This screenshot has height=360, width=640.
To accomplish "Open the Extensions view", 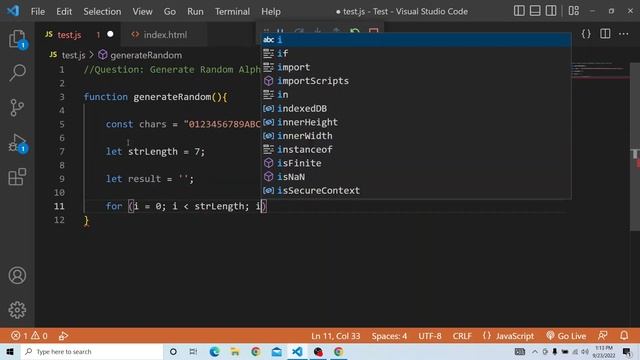I will (17, 177).
